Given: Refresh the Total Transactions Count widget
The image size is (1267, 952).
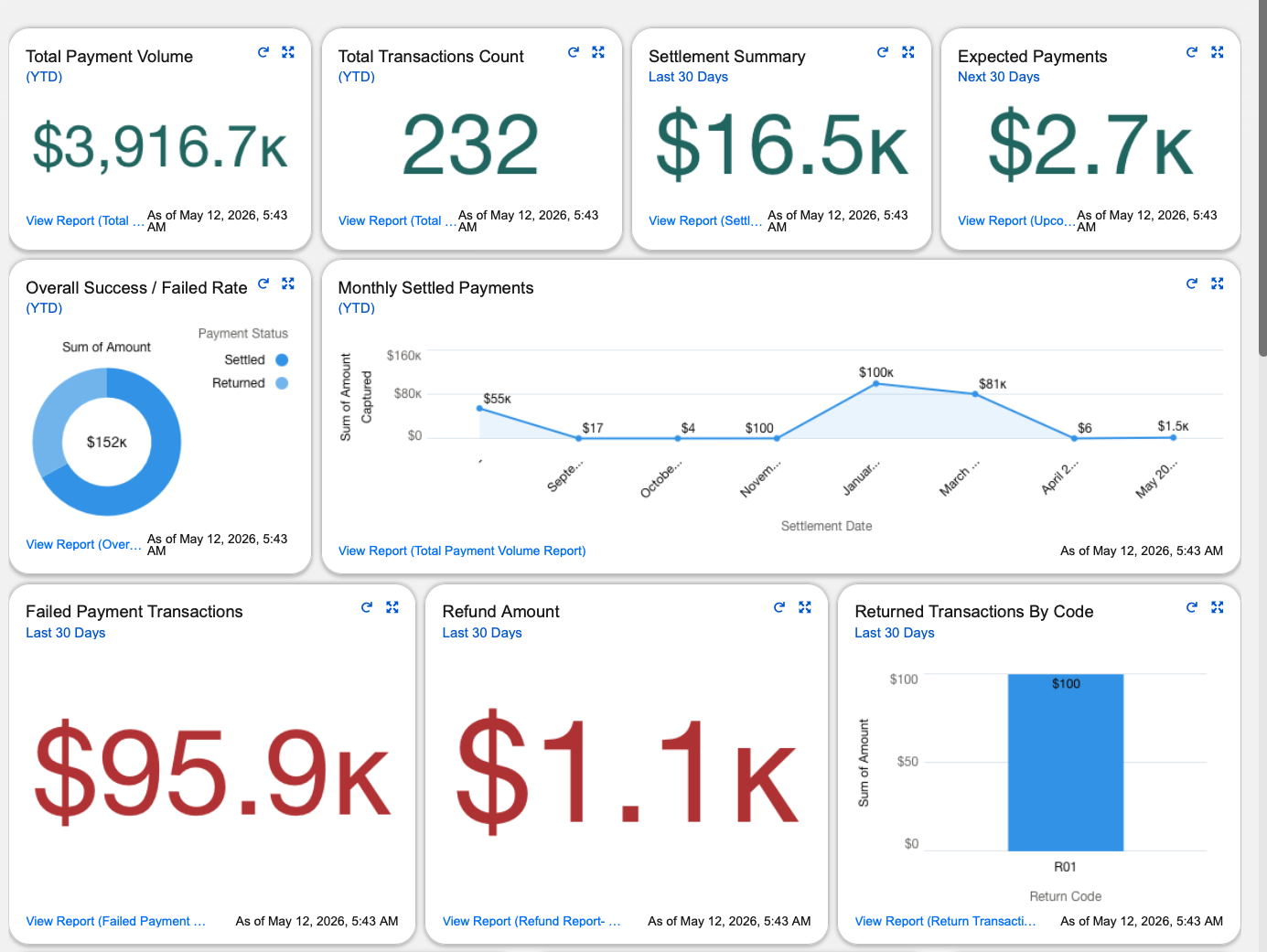Looking at the screenshot, I should click(x=574, y=52).
